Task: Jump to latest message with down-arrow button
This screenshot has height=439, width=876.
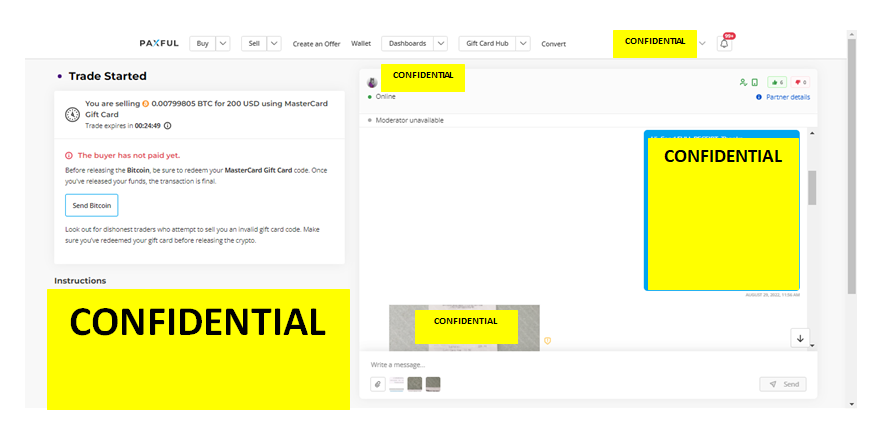Action: 800,338
